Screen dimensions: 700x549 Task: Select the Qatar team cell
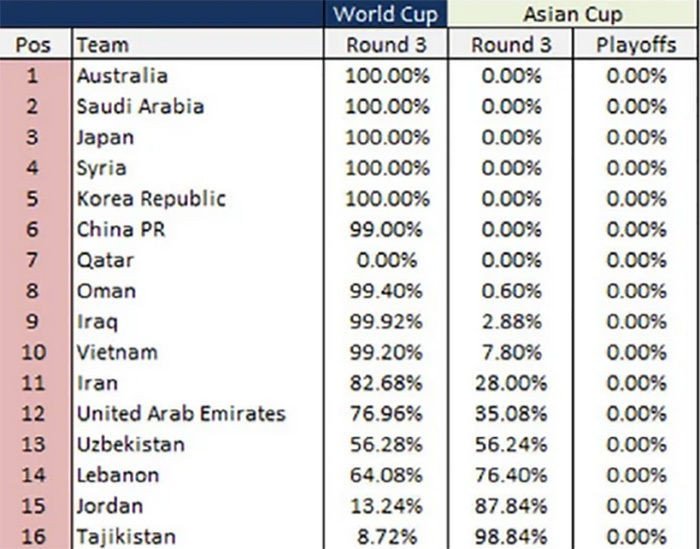point(106,261)
